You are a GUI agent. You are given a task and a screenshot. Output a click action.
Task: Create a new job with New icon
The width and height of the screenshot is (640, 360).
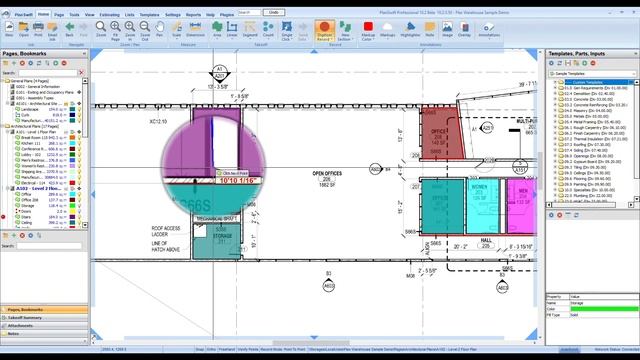[x=9, y=29]
